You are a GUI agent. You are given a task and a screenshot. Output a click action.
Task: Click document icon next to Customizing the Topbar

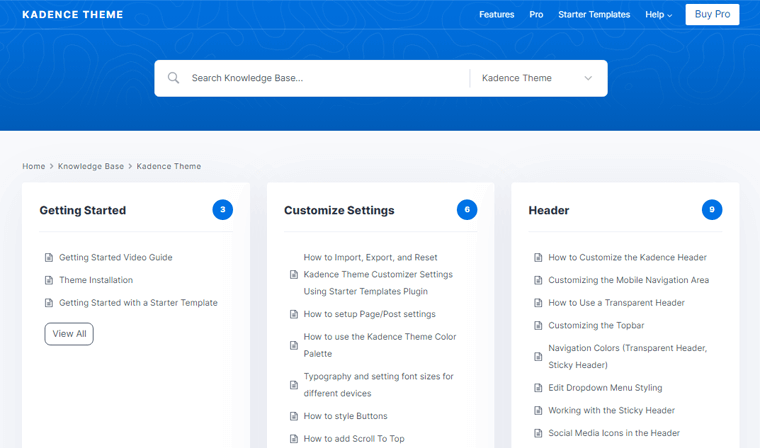538,326
